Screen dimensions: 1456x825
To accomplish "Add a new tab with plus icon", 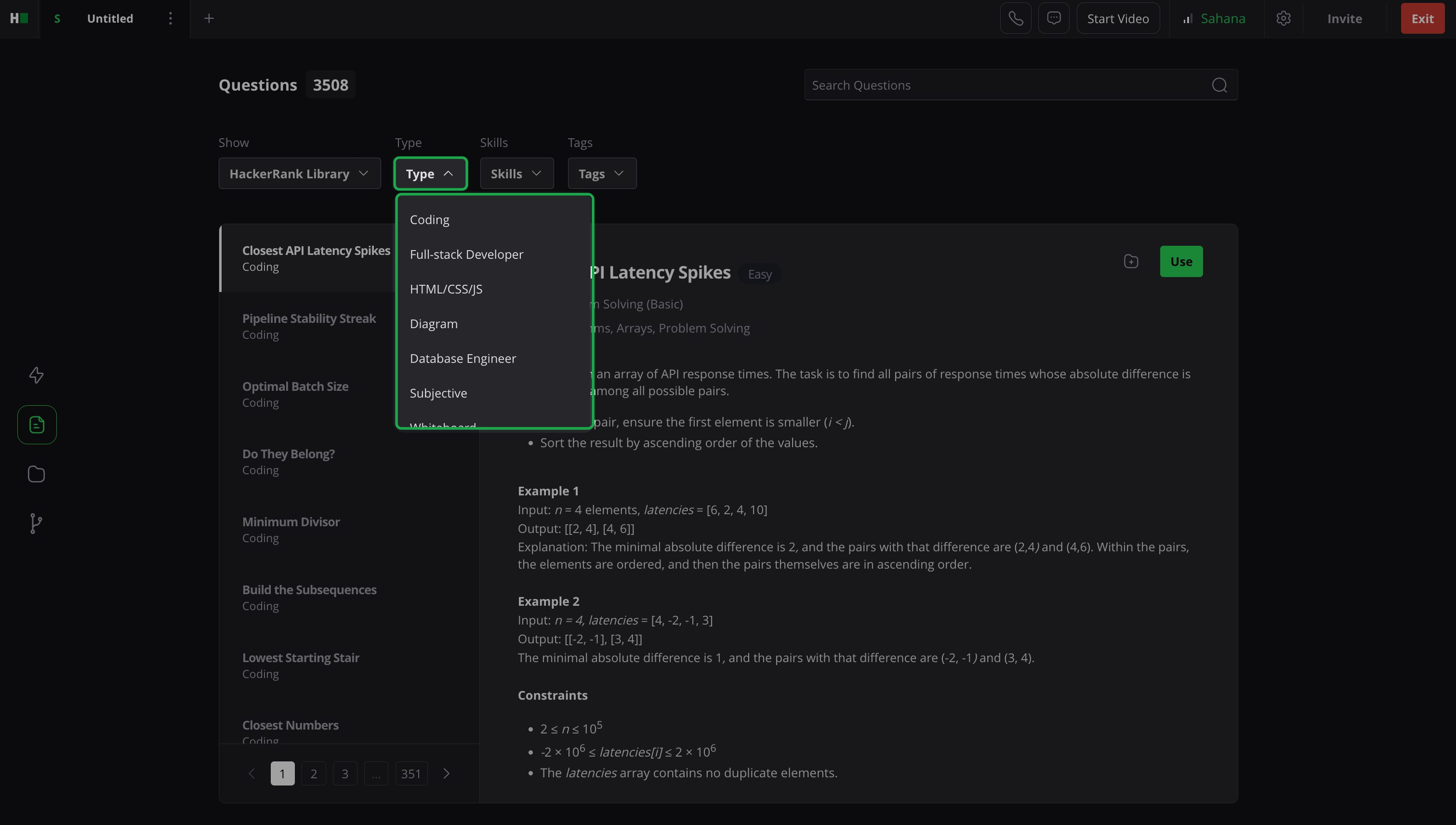I will tap(209, 19).
